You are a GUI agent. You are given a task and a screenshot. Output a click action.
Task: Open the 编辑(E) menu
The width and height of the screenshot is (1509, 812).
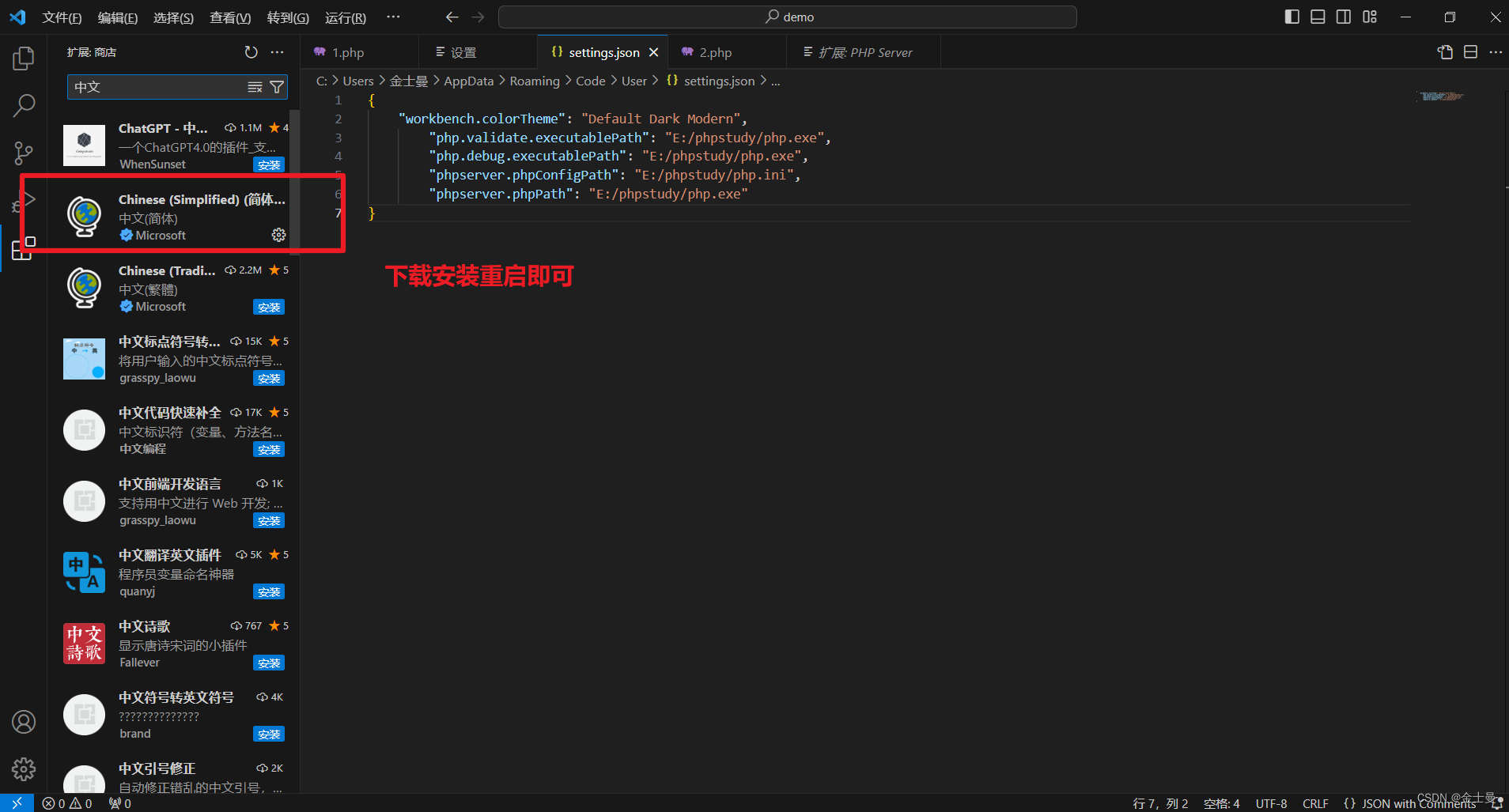[x=118, y=17]
